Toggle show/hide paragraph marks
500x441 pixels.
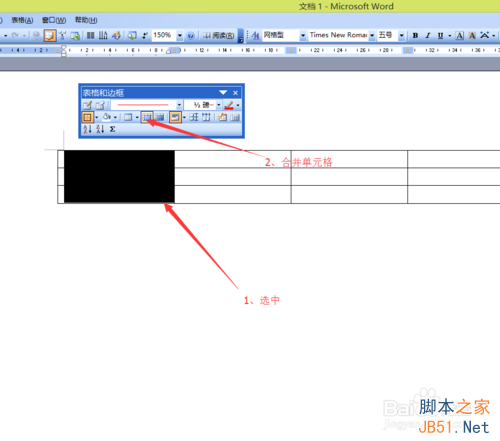tap(145, 35)
